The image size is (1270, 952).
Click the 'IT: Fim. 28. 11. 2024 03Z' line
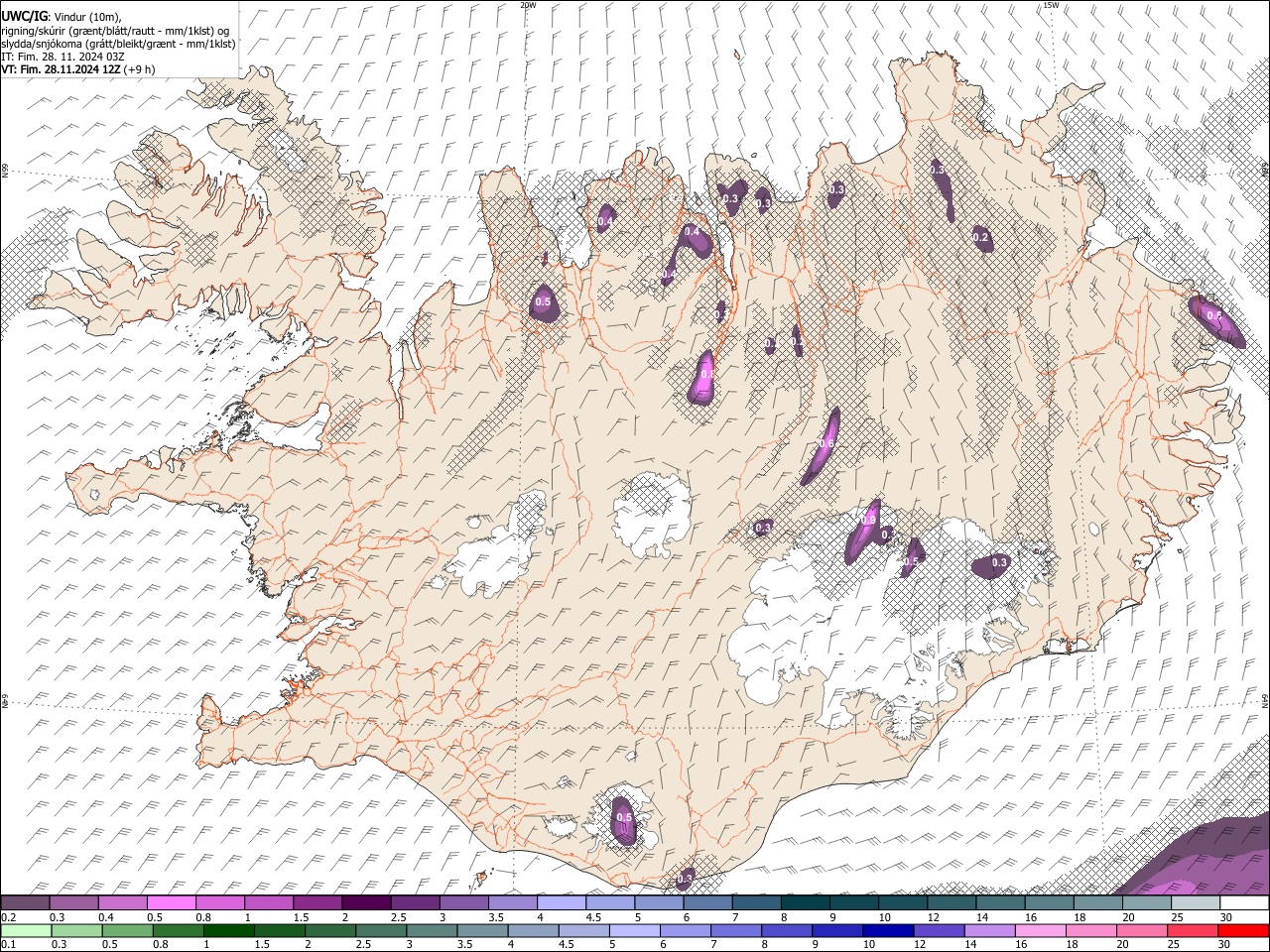tap(63, 57)
